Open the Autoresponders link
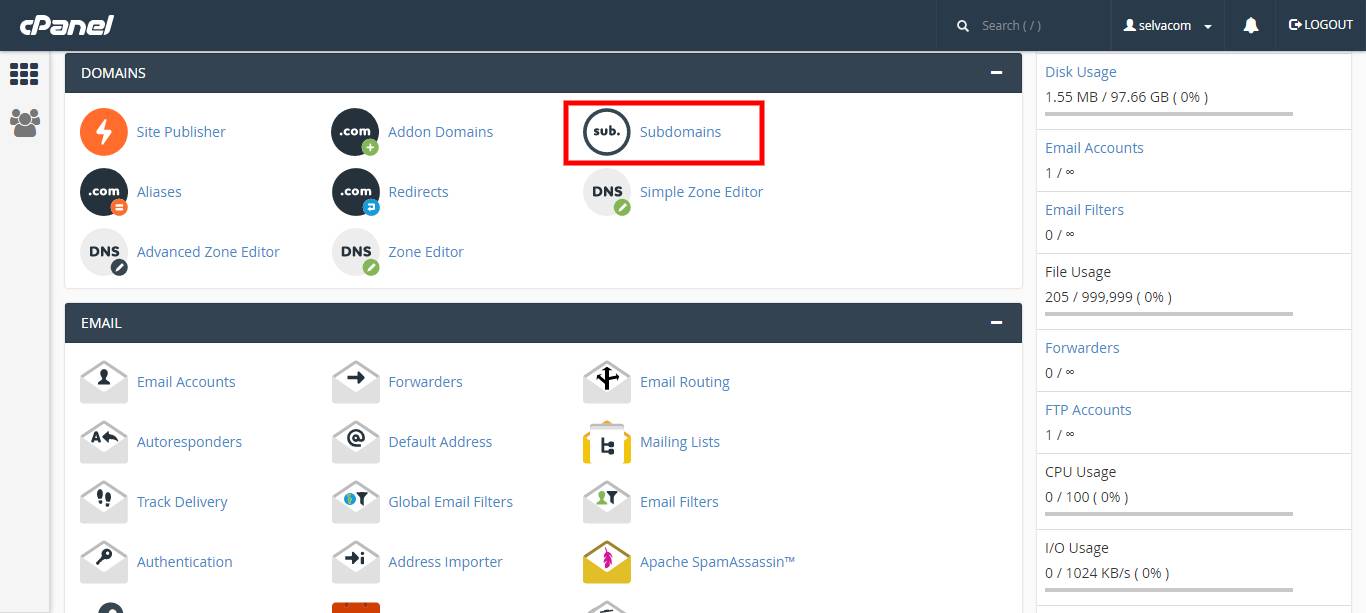The width and height of the screenshot is (1366, 613). (189, 442)
